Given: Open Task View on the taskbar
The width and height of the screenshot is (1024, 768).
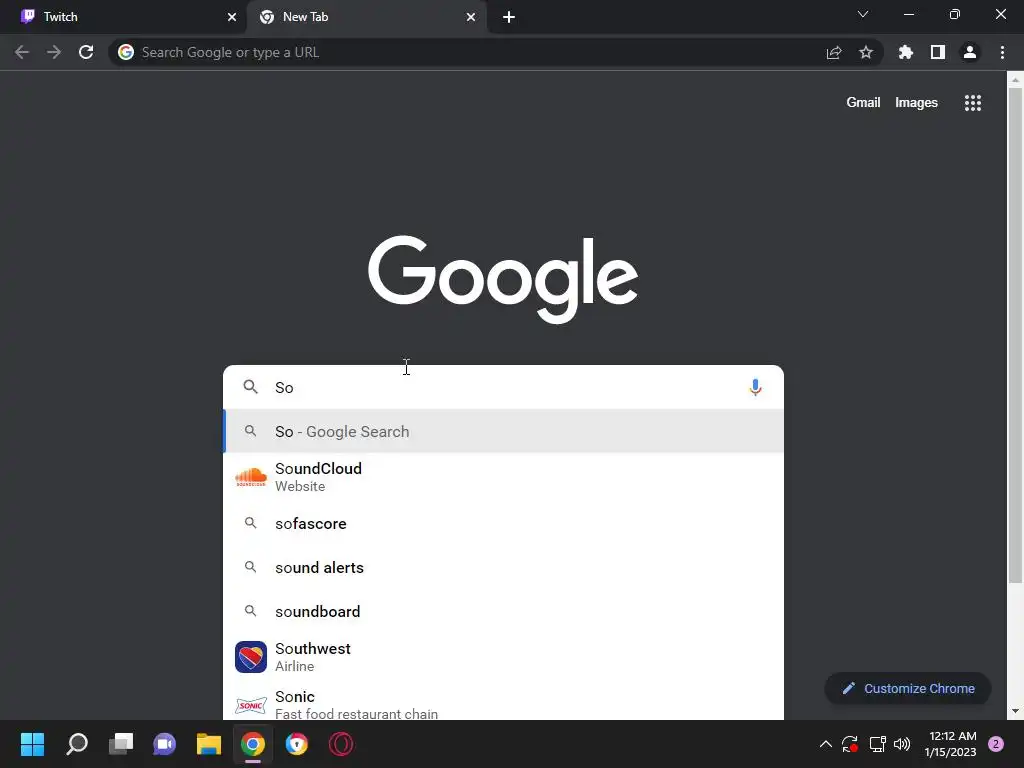Looking at the screenshot, I should (x=121, y=744).
